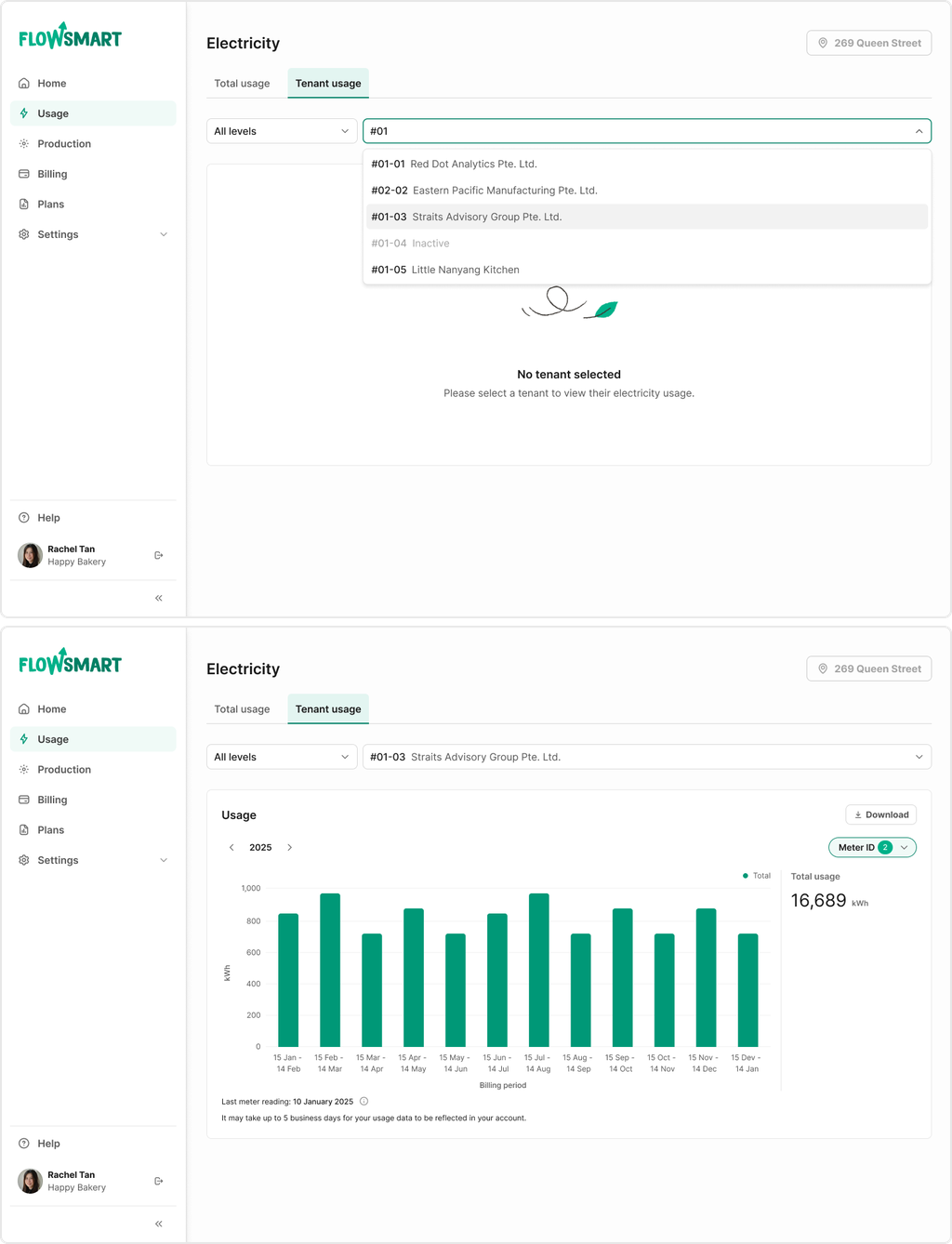Toggle the green Total legend dot
The width and height of the screenshot is (952, 1244).
pos(744,875)
